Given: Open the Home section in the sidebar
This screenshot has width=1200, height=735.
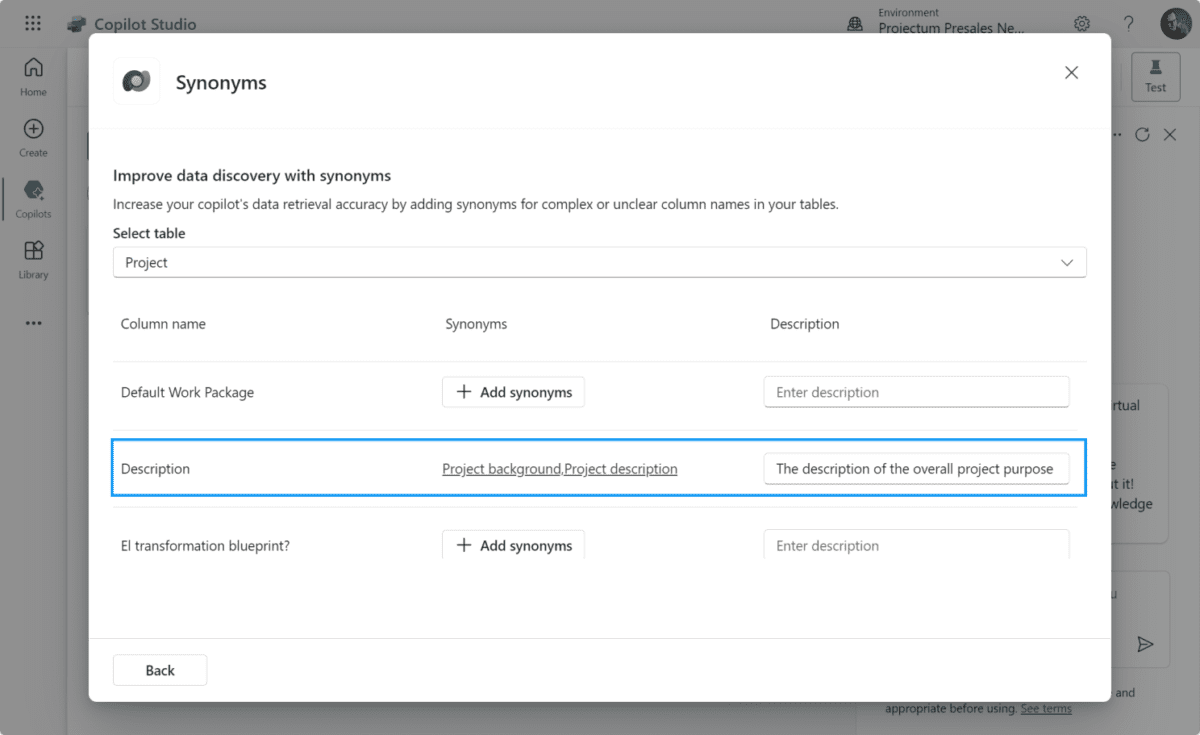Looking at the screenshot, I should (32, 75).
